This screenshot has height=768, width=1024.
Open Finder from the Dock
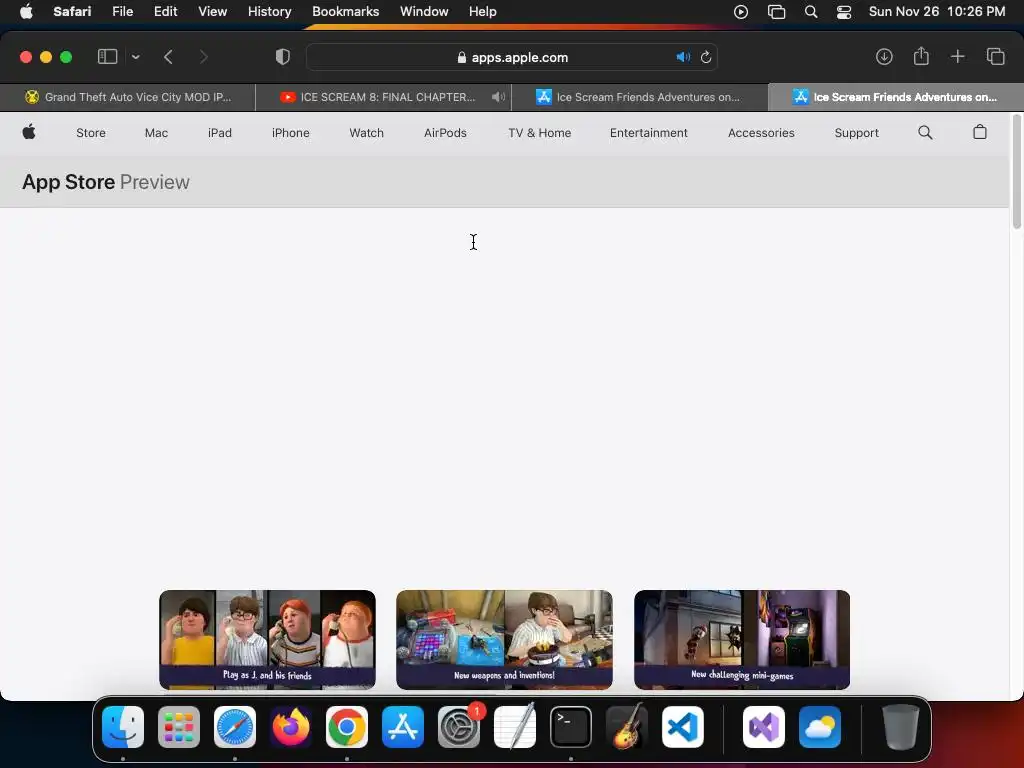click(123, 727)
